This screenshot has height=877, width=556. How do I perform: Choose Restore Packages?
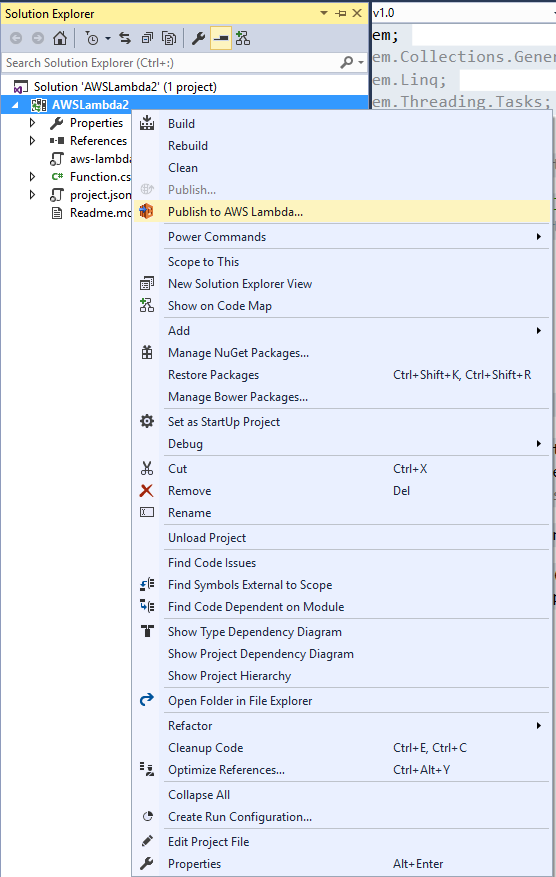click(214, 375)
